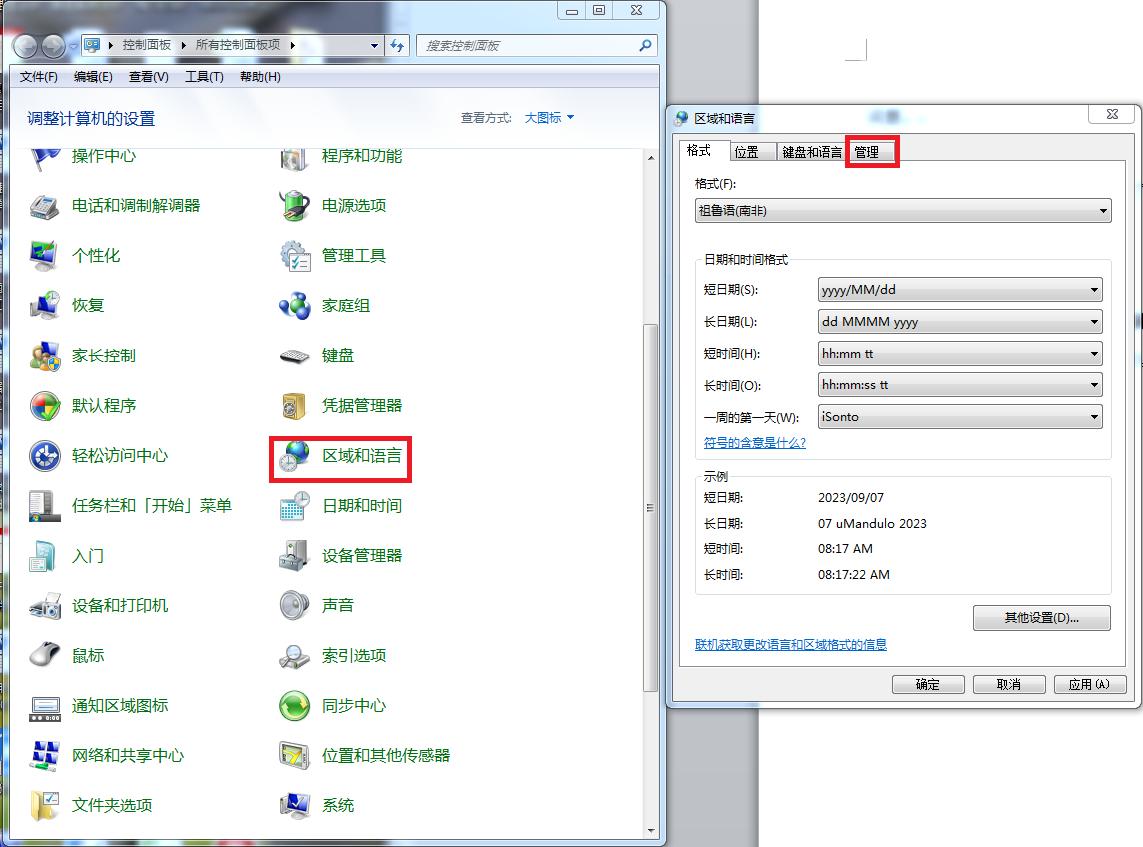This screenshot has width=1143, height=847.
Task: Go back with the Back arrow button
Action: [26, 47]
